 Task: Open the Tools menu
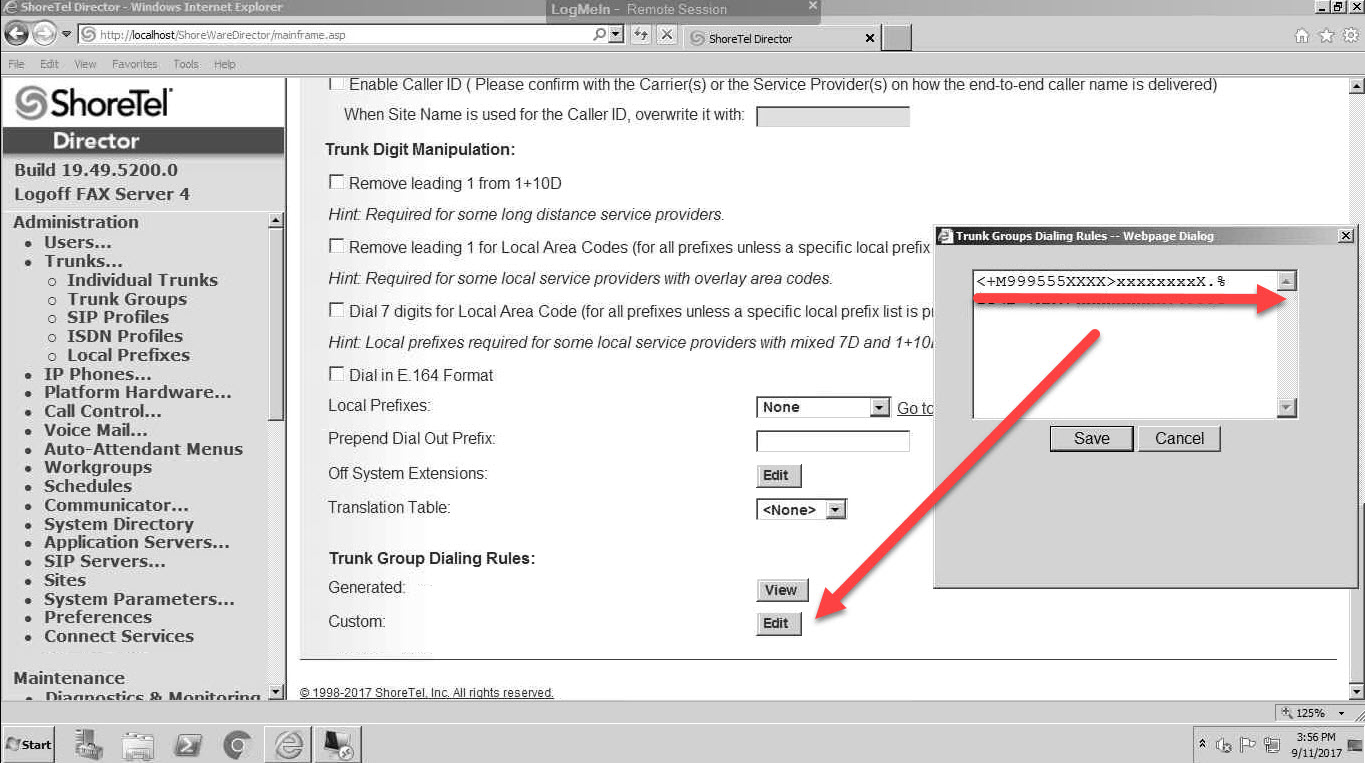coord(186,64)
